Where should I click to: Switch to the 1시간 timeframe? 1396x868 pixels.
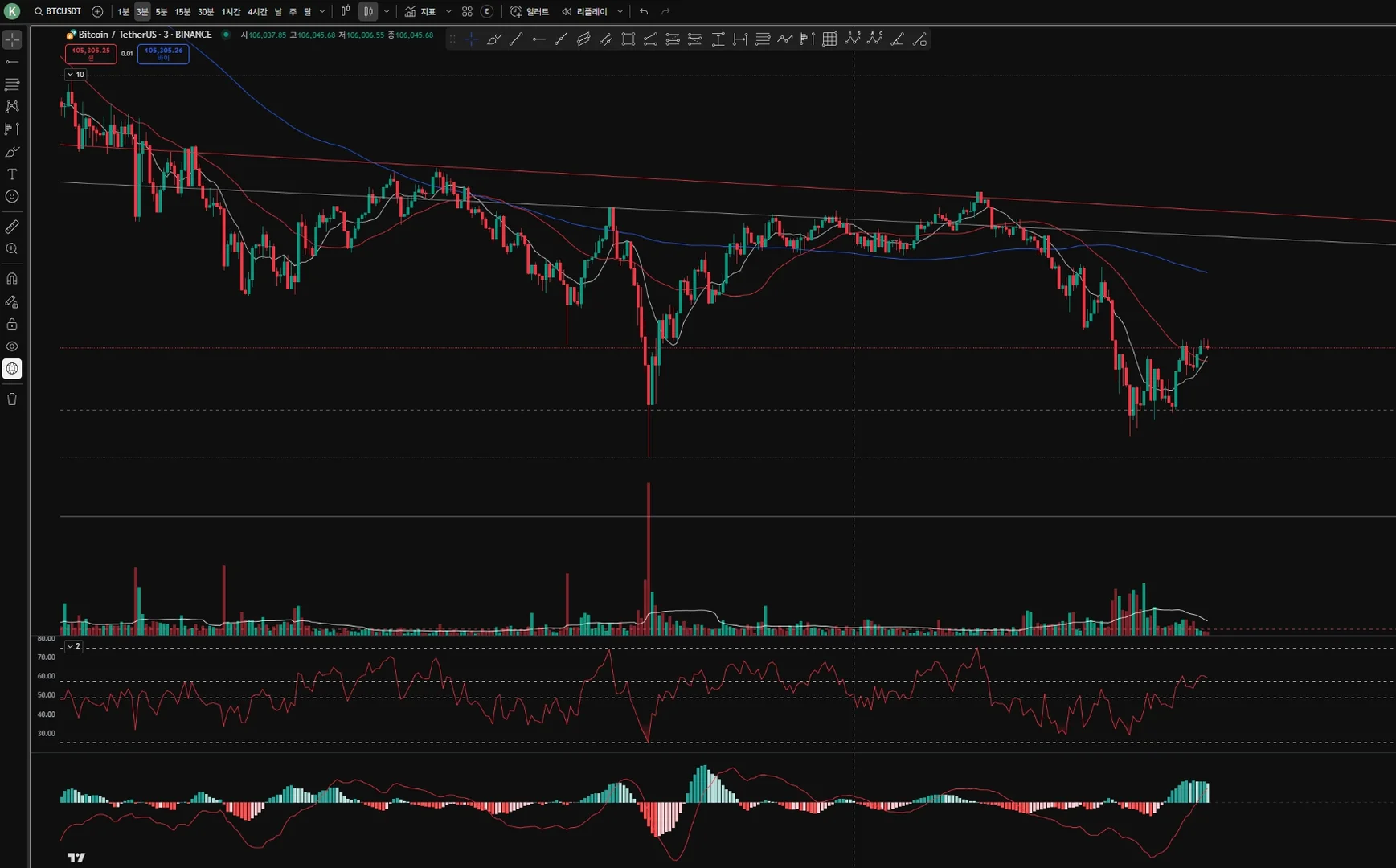pos(231,11)
